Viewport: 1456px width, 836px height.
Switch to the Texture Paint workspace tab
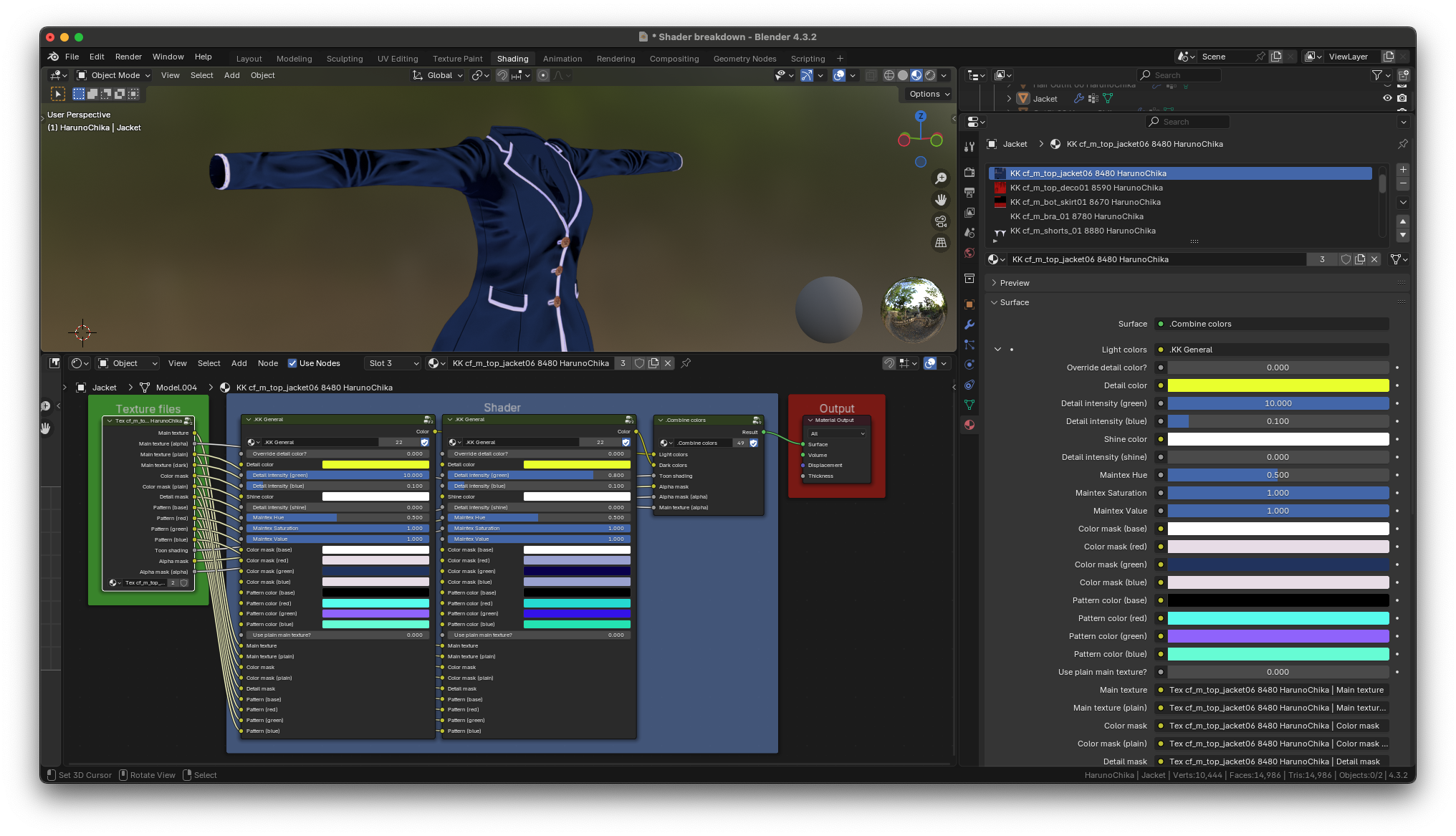tap(457, 59)
